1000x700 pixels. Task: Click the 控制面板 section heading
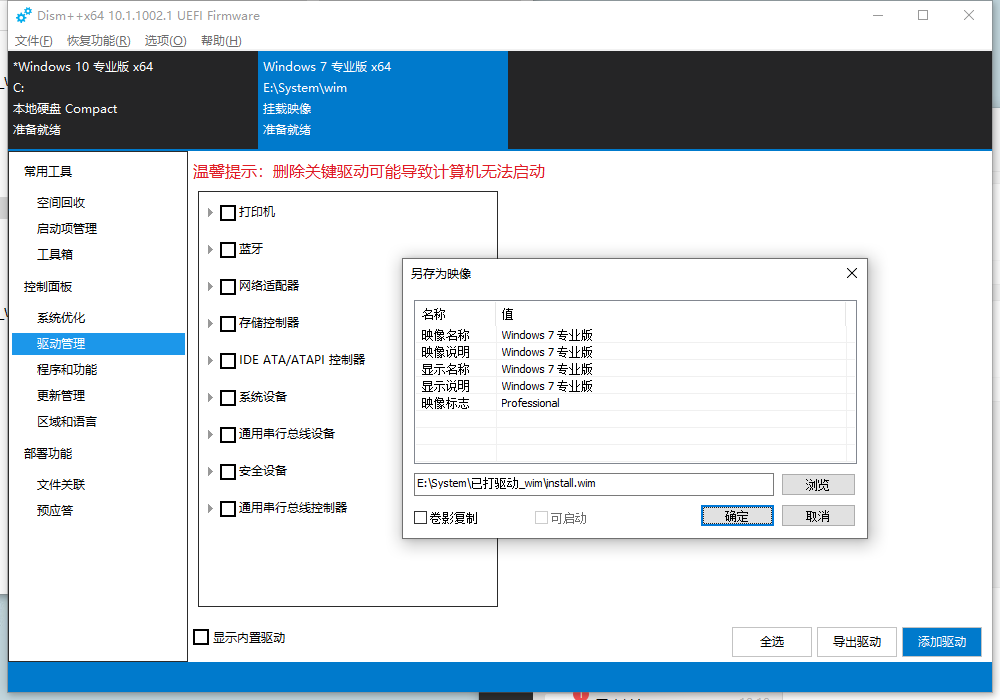click(48, 287)
